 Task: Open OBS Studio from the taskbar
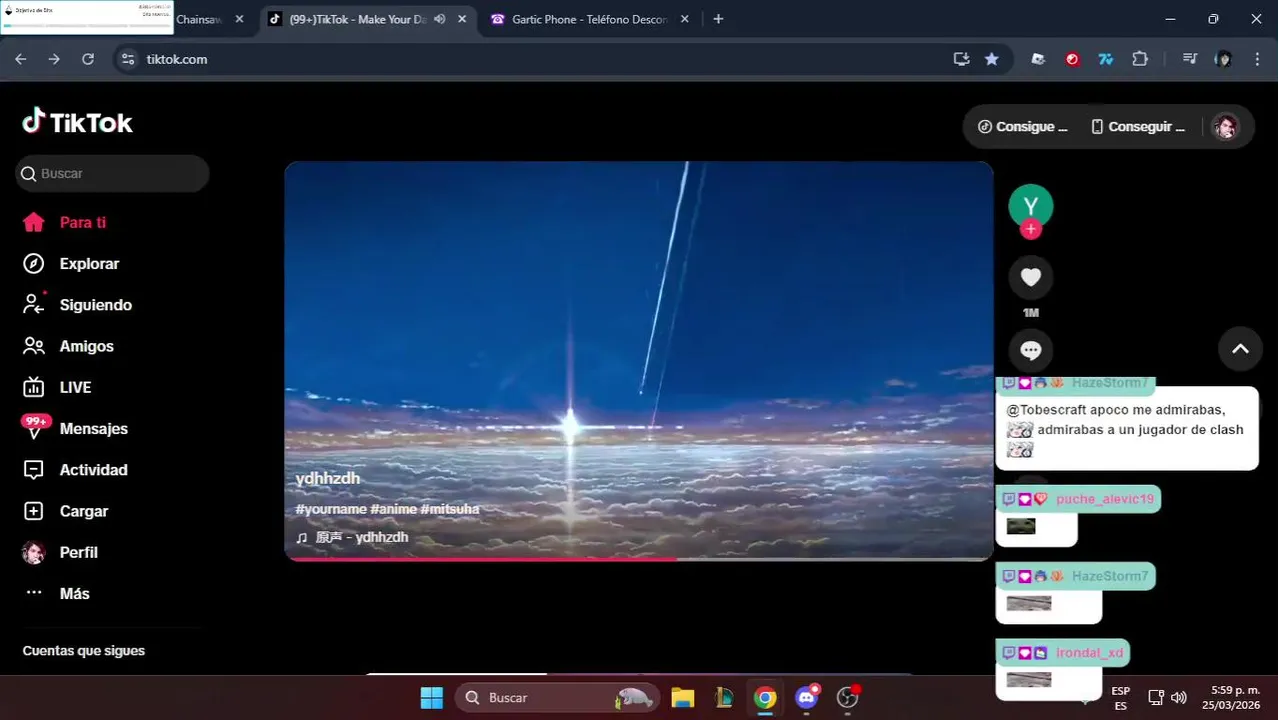point(848,698)
